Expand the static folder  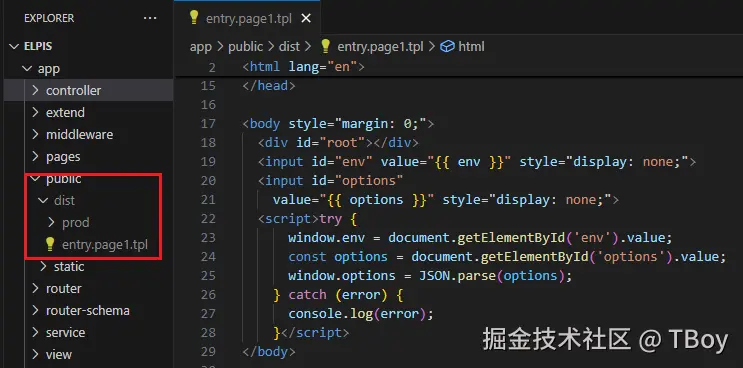click(x=43, y=266)
